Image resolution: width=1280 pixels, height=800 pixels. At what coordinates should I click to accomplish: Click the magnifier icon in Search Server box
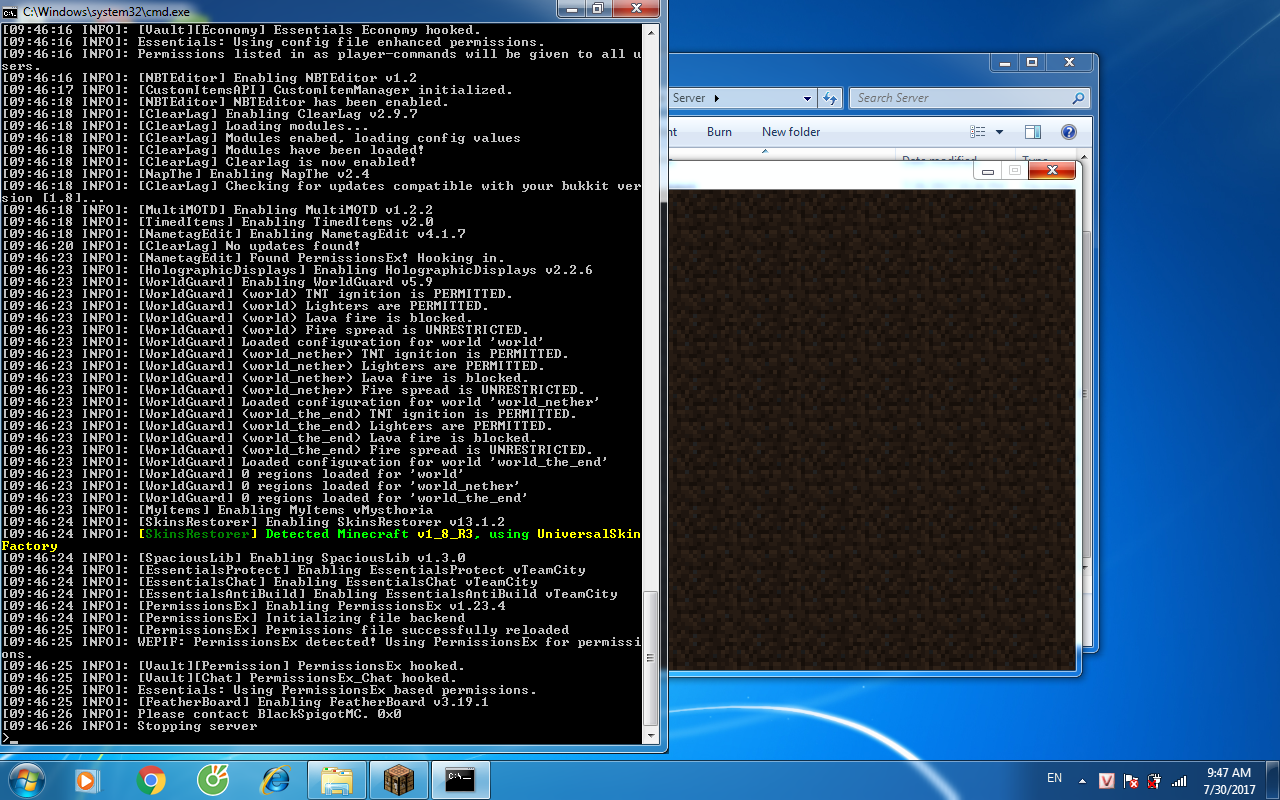click(1078, 98)
